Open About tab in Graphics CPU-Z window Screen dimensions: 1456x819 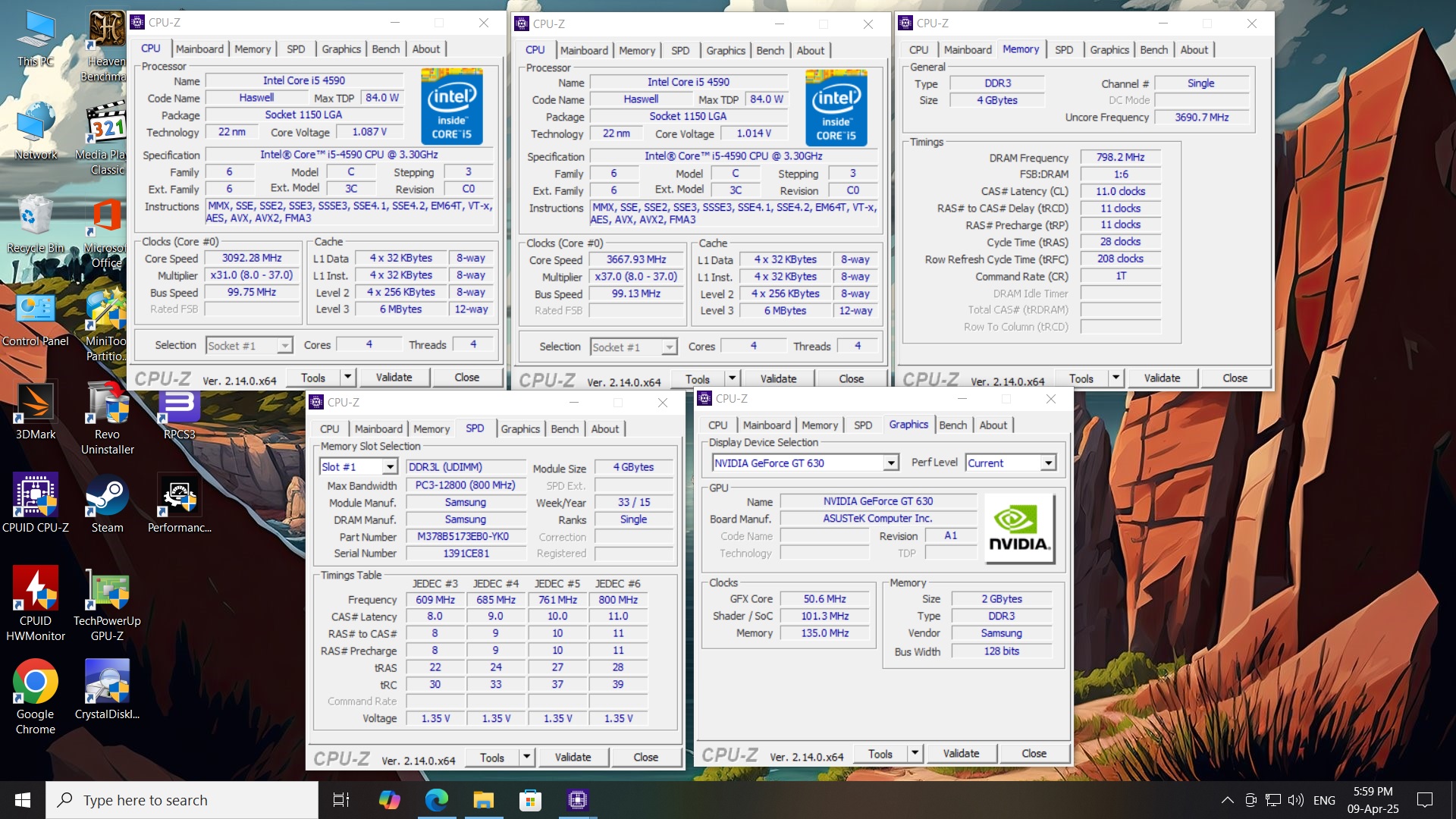pos(993,425)
